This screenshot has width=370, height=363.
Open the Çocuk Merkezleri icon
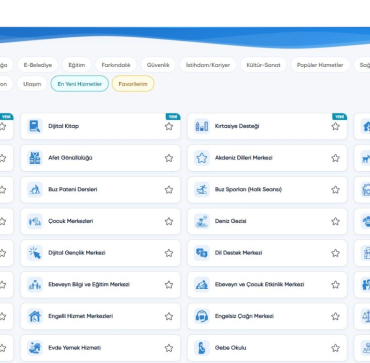[x=35, y=221]
